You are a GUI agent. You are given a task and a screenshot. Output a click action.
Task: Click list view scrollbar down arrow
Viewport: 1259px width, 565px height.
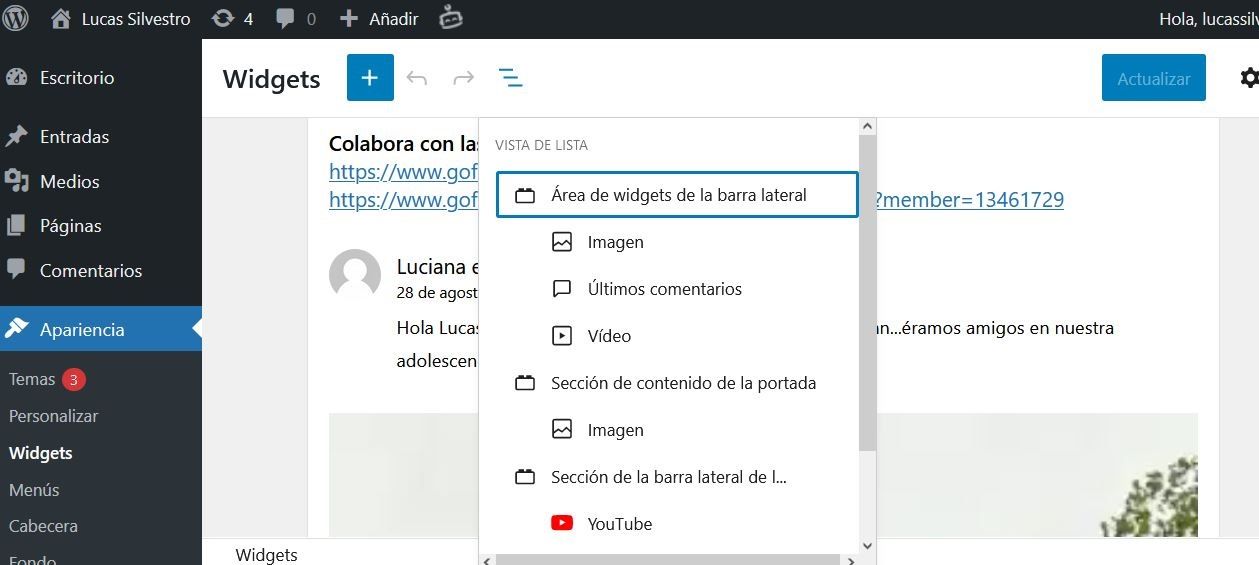(x=867, y=546)
